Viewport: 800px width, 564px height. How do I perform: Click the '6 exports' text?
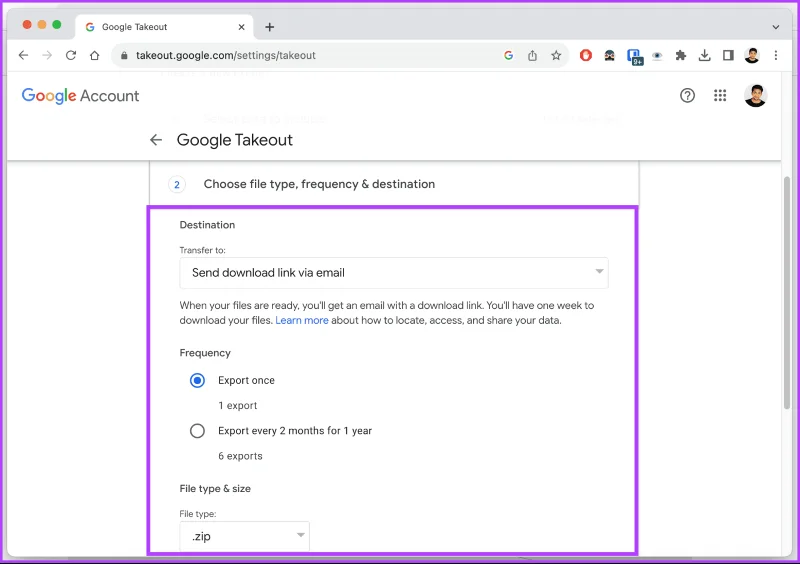pyautogui.click(x=240, y=456)
